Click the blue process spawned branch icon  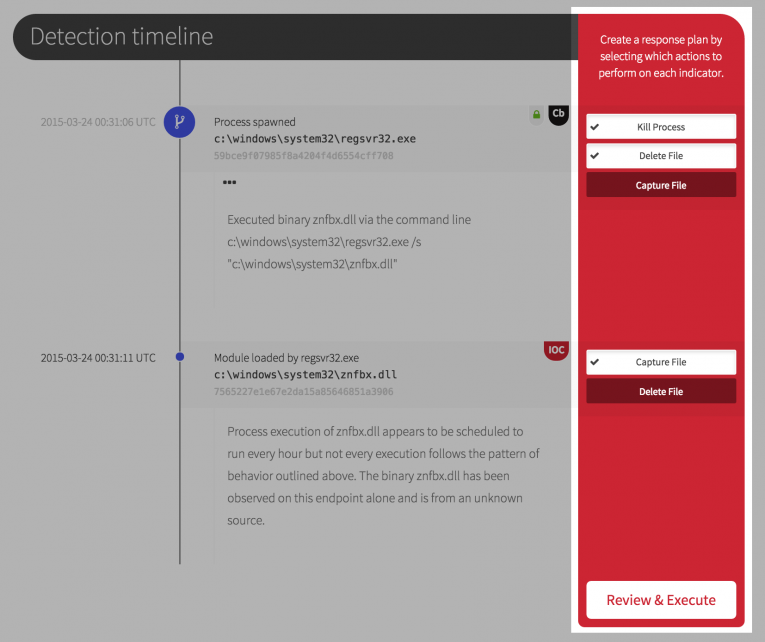pos(179,122)
